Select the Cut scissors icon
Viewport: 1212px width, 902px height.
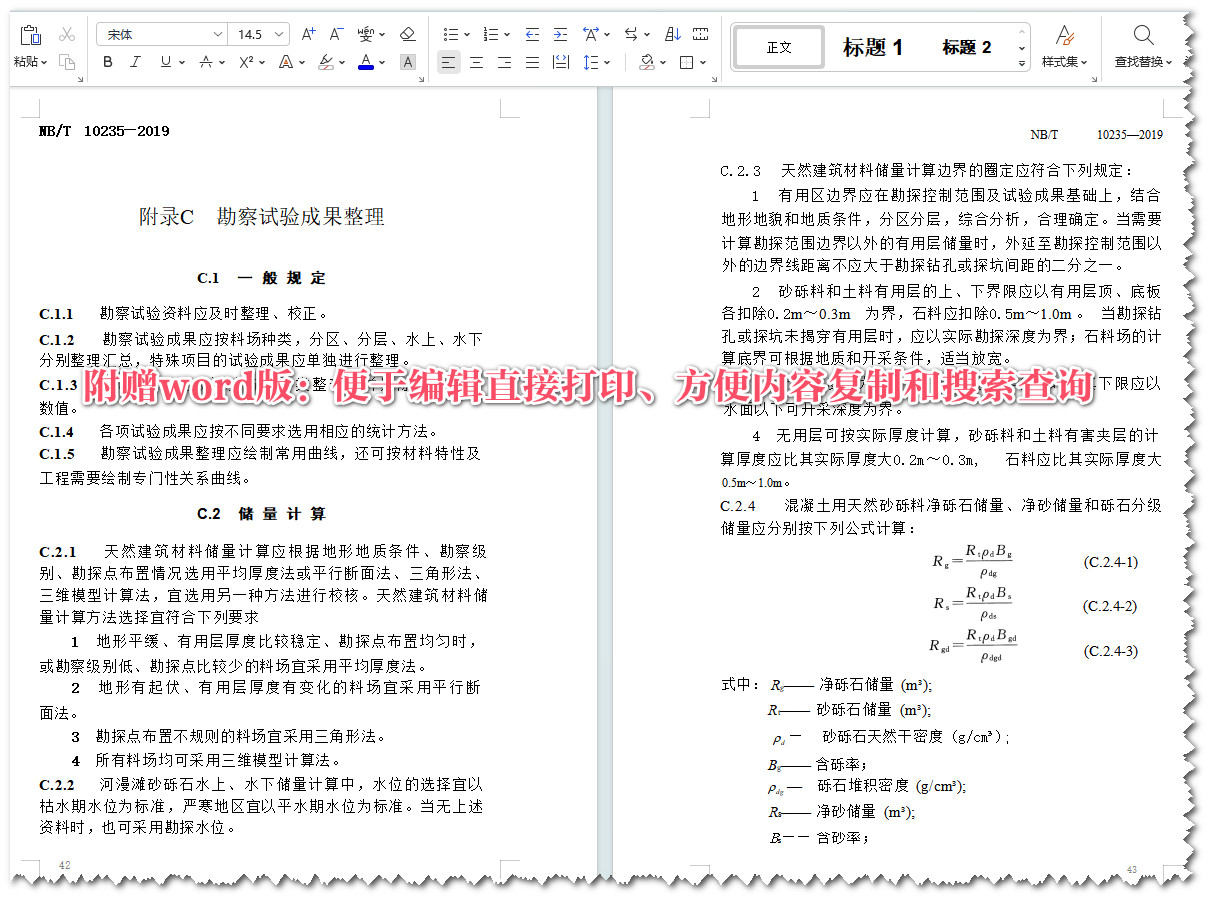click(x=67, y=34)
